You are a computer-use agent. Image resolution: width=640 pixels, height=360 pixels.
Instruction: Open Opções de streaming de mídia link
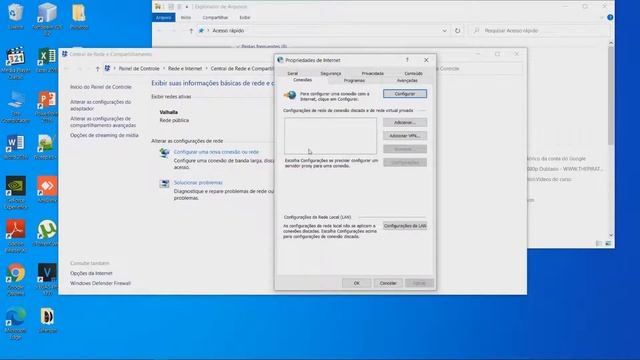pos(104,135)
